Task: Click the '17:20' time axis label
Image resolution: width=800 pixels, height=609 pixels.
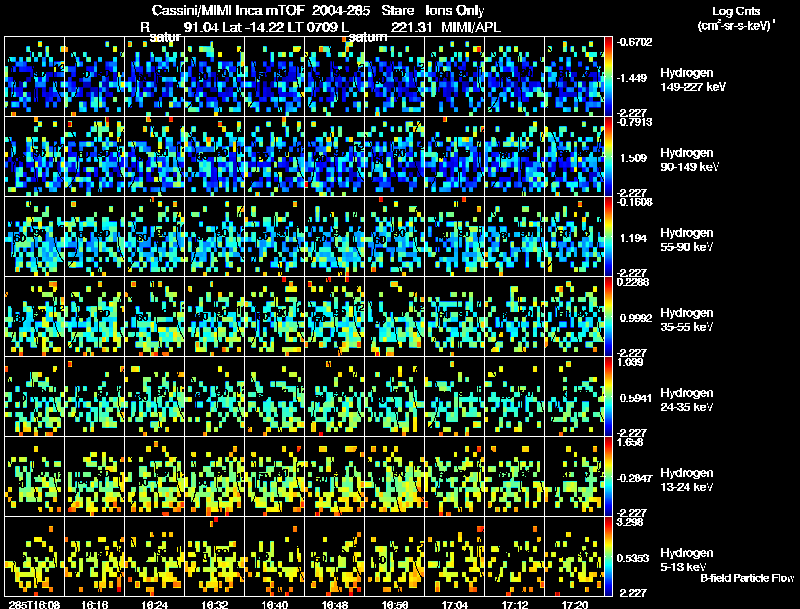Action: 574,604
